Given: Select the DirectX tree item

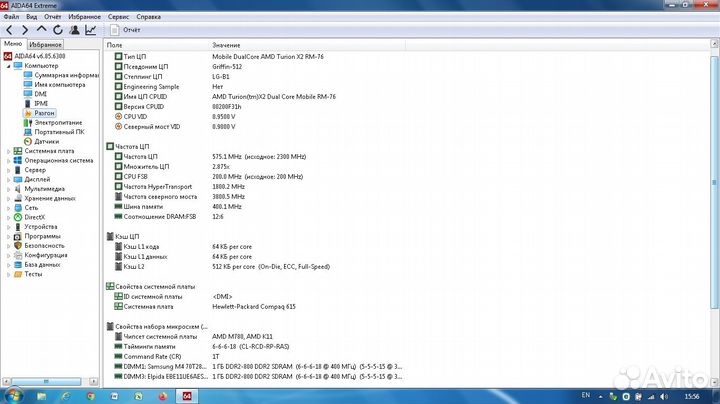Looking at the screenshot, I should tap(35, 217).
